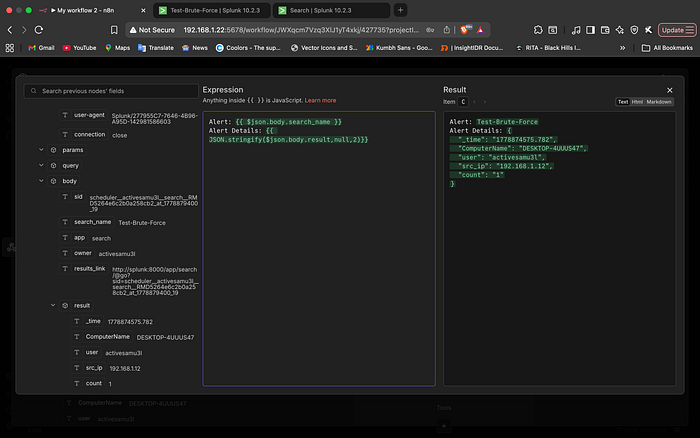Open the InsightIDR Docu bookmark

[472, 48]
